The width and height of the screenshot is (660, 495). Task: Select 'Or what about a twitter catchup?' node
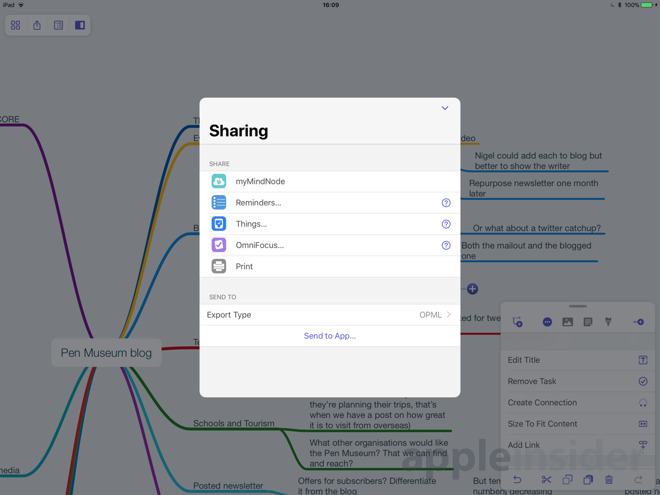click(537, 228)
